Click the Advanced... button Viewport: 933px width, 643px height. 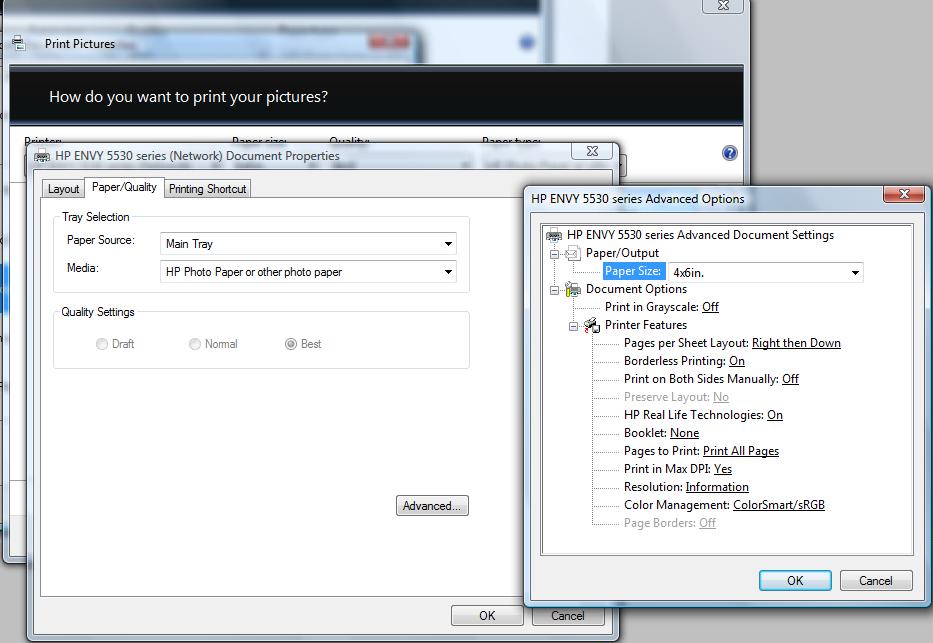coord(432,506)
